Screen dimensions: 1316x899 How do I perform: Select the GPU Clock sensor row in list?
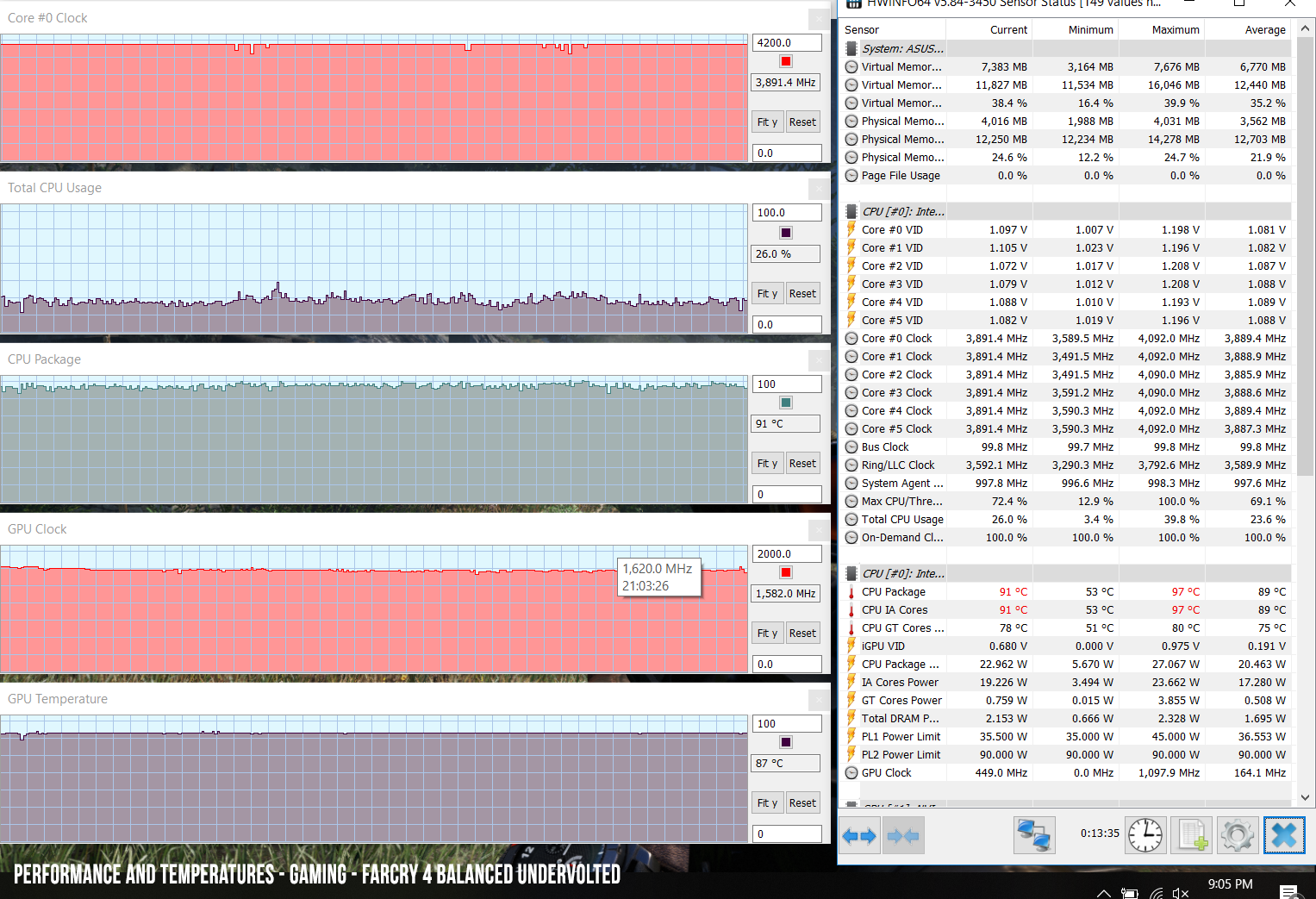click(x=1066, y=773)
